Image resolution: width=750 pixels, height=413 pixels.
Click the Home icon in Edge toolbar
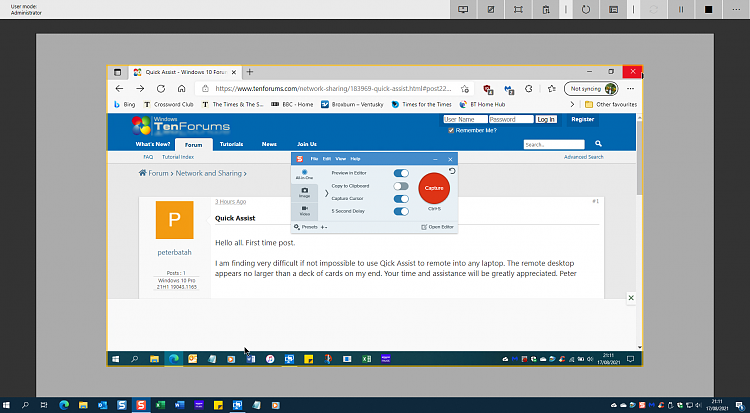click(181, 89)
